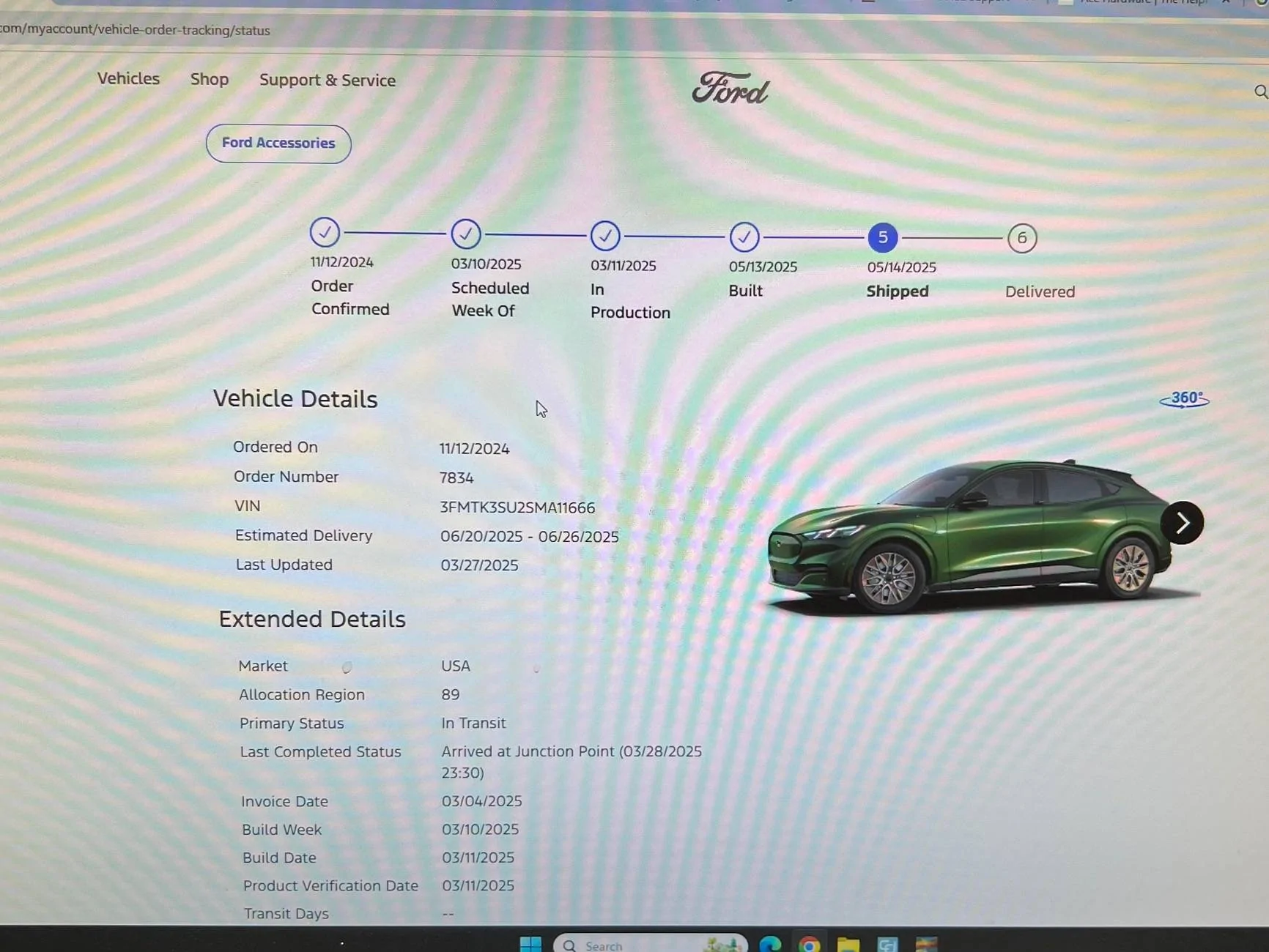
Task: Select step 6 Delivered marker
Action: (1022, 238)
